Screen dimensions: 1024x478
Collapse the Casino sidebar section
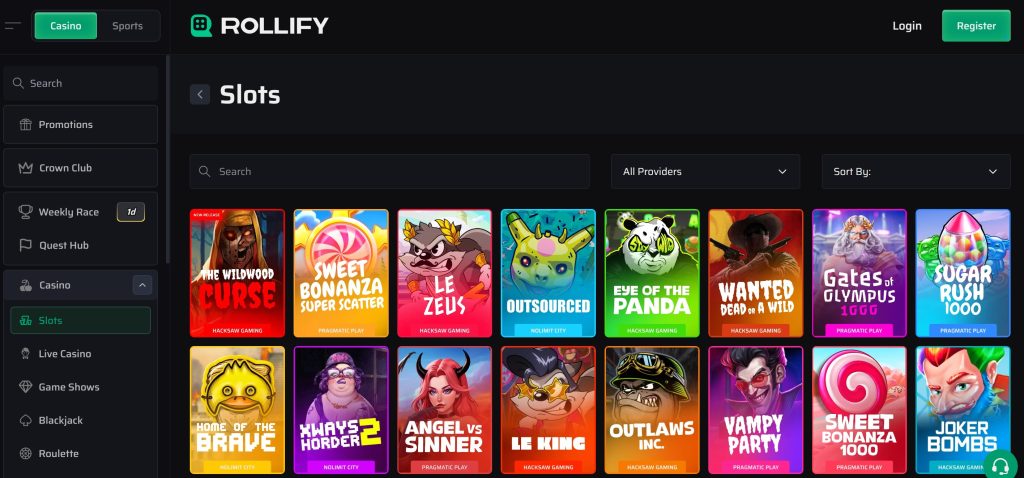[142, 285]
